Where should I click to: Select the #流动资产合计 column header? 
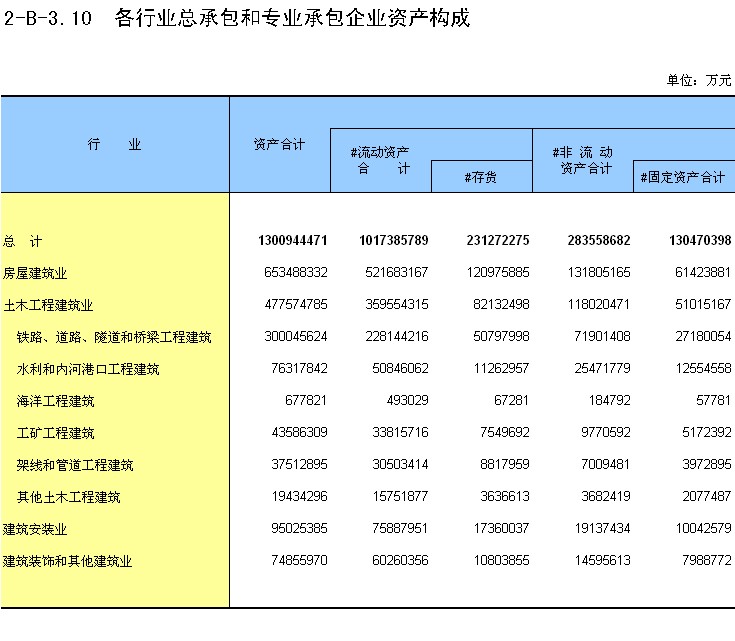click(380, 160)
